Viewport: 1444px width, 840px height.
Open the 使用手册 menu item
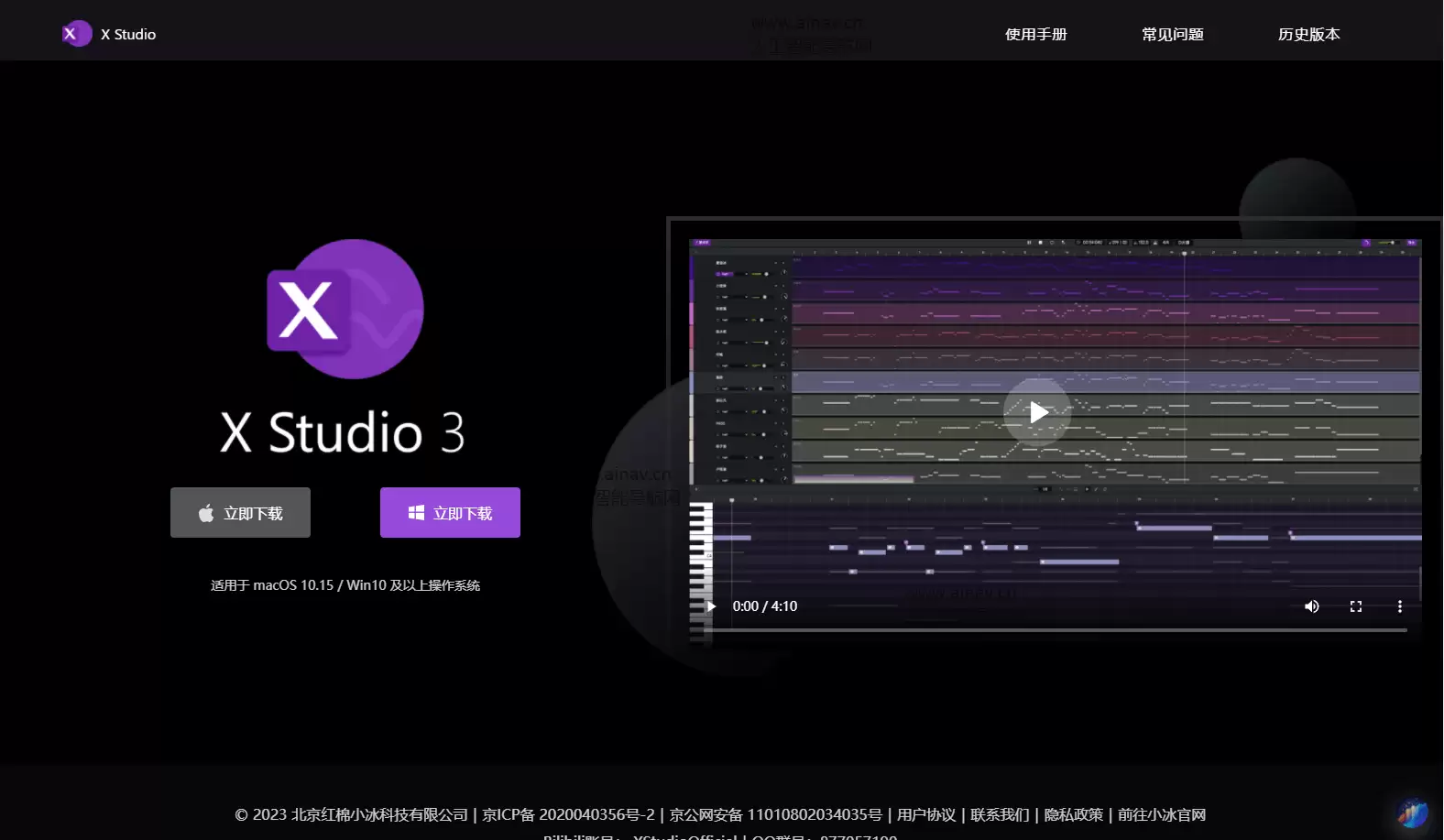(x=1036, y=34)
